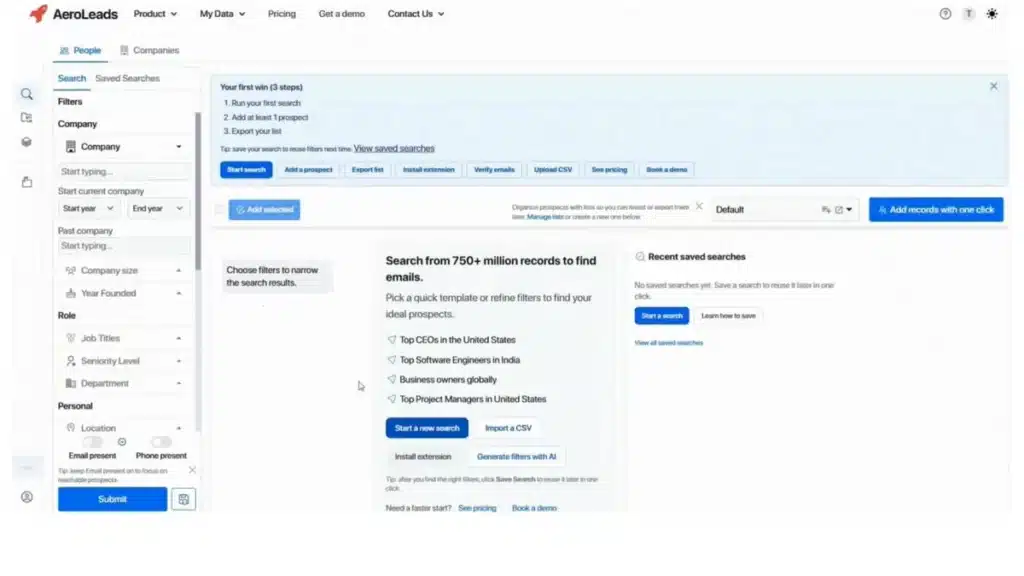Expand the Location filter
This screenshot has width=1024, height=576.
point(179,428)
